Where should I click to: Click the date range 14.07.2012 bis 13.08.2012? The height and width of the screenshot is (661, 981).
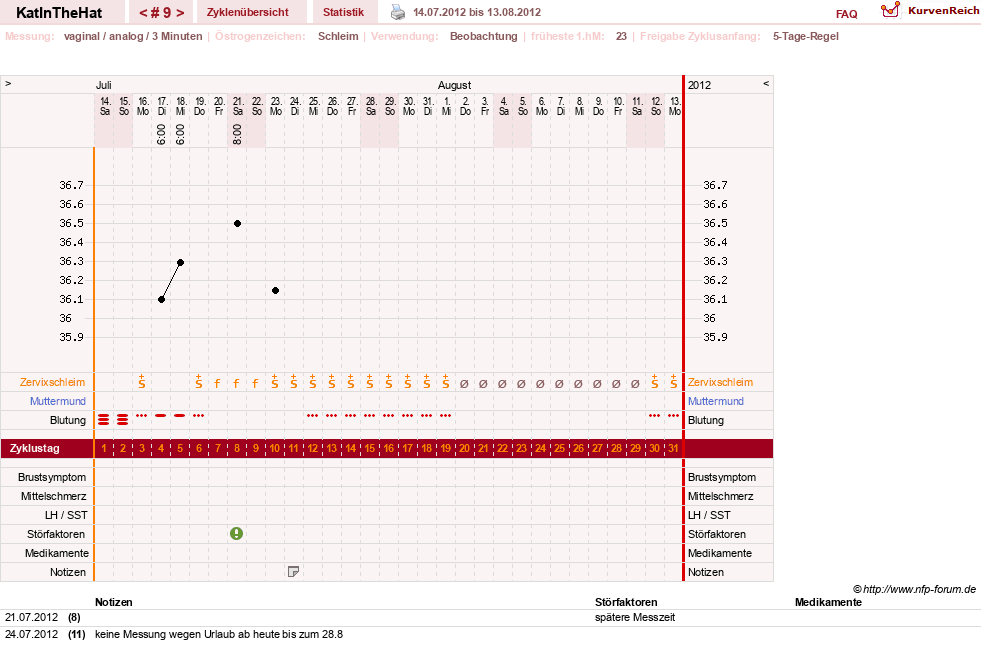pos(477,12)
